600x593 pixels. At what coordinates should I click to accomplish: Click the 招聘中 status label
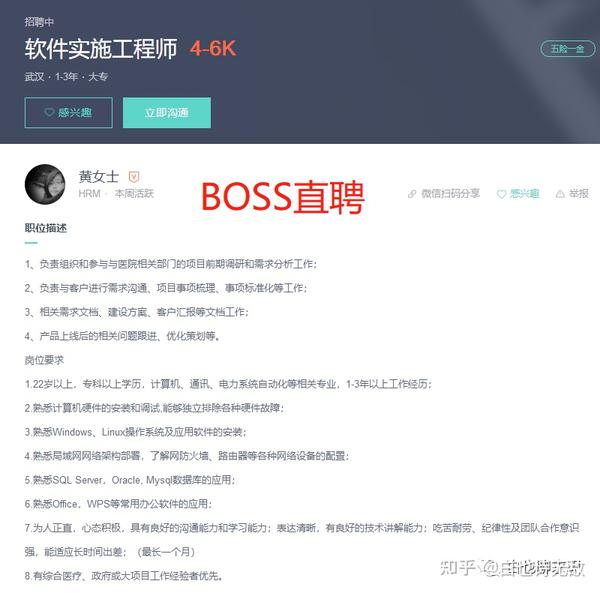coord(39,22)
